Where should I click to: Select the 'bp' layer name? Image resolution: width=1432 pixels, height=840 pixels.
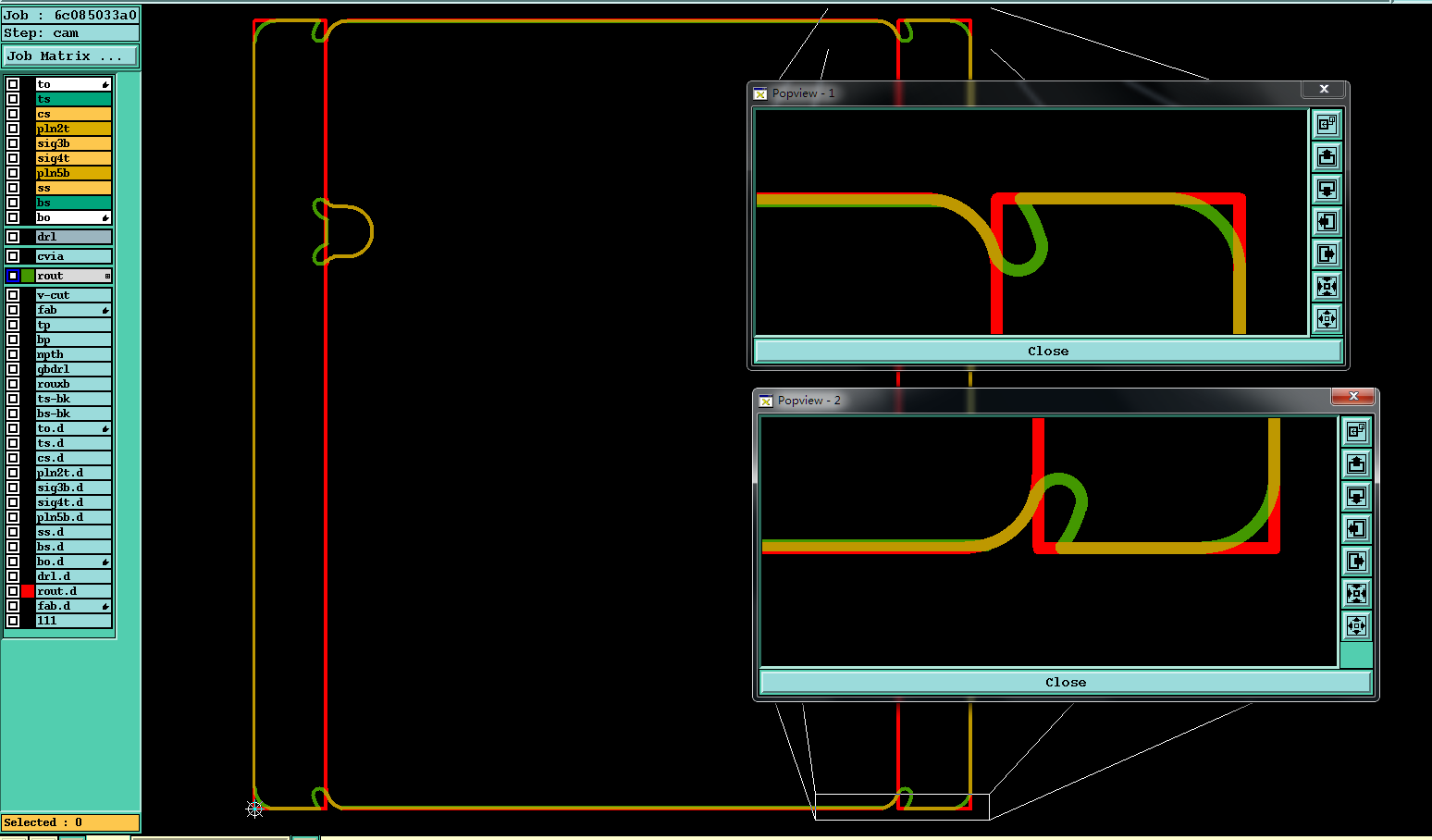point(74,340)
